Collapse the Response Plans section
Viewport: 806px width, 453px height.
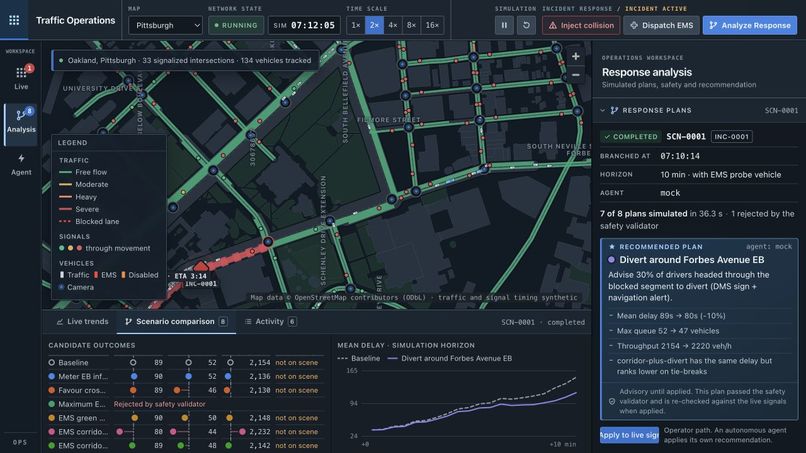click(x=602, y=111)
